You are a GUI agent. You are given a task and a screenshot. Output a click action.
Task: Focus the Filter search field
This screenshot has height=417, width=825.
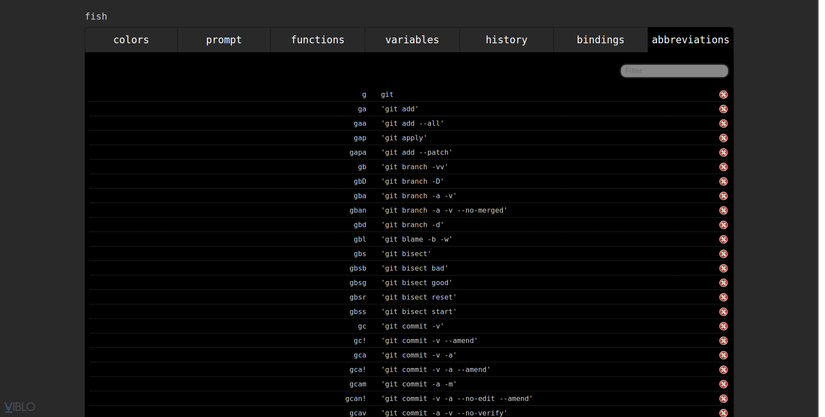pos(674,71)
